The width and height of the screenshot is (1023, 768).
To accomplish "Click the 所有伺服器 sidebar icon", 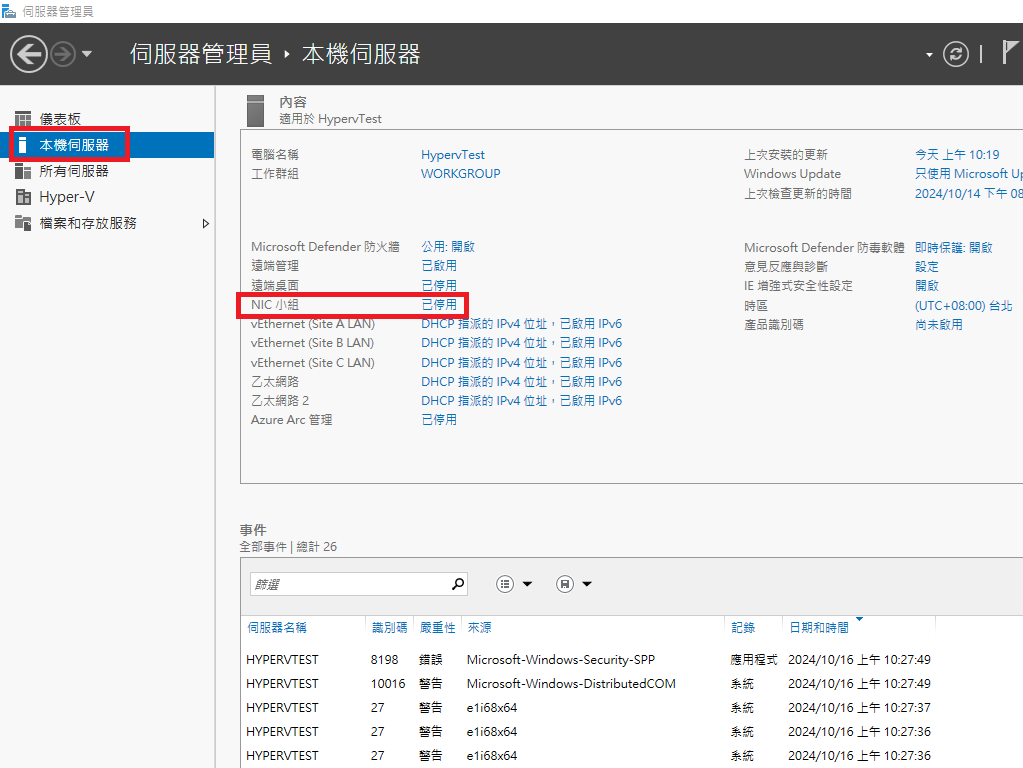I will [23, 171].
